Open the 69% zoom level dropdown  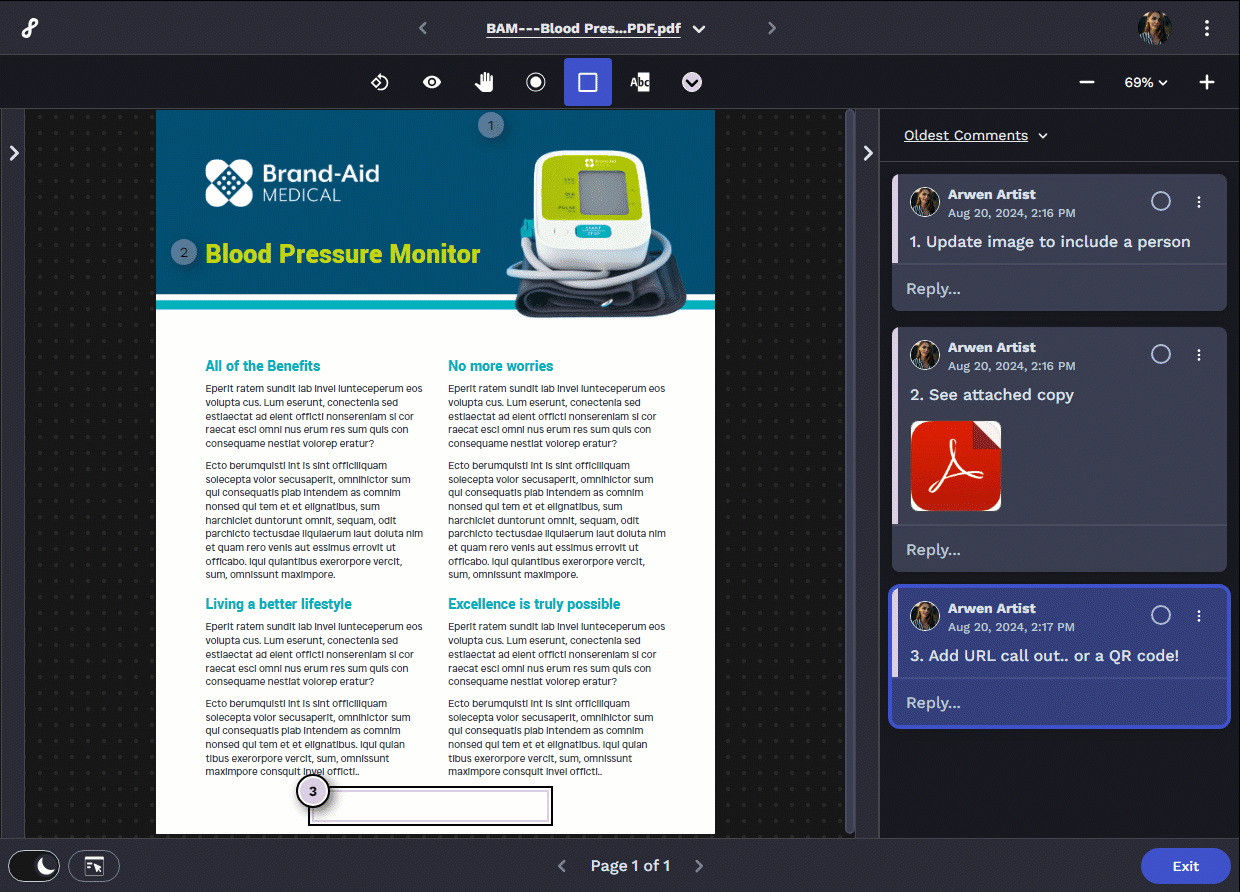pos(1146,82)
